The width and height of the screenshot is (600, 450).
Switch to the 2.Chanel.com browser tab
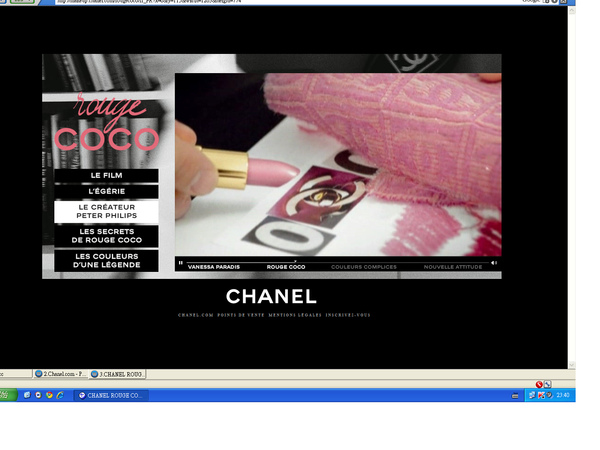pos(60,374)
